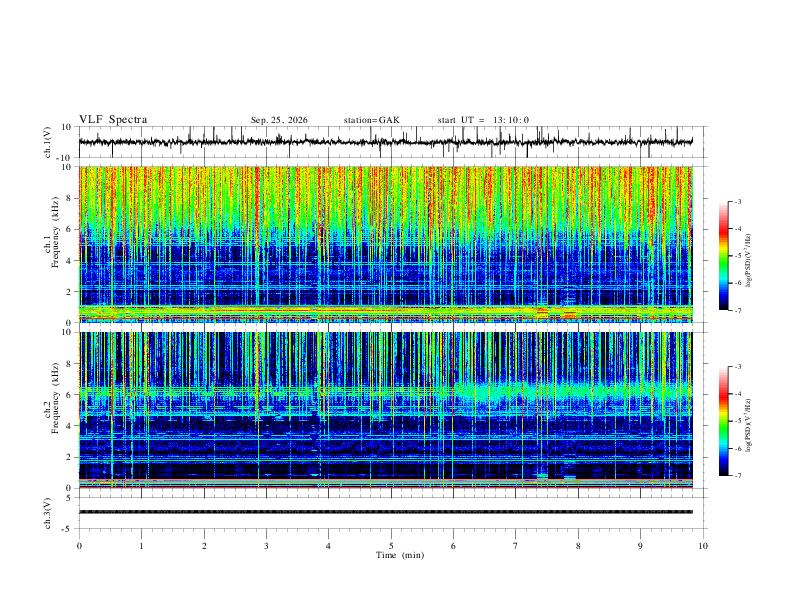The image size is (792, 612).
Task: Click the Time (min) axis label
Action: pyautogui.click(x=400, y=555)
